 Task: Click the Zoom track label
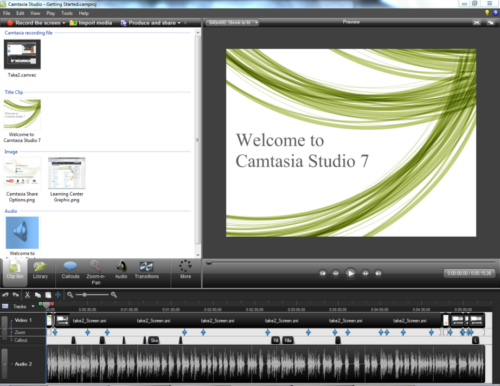(x=20, y=332)
